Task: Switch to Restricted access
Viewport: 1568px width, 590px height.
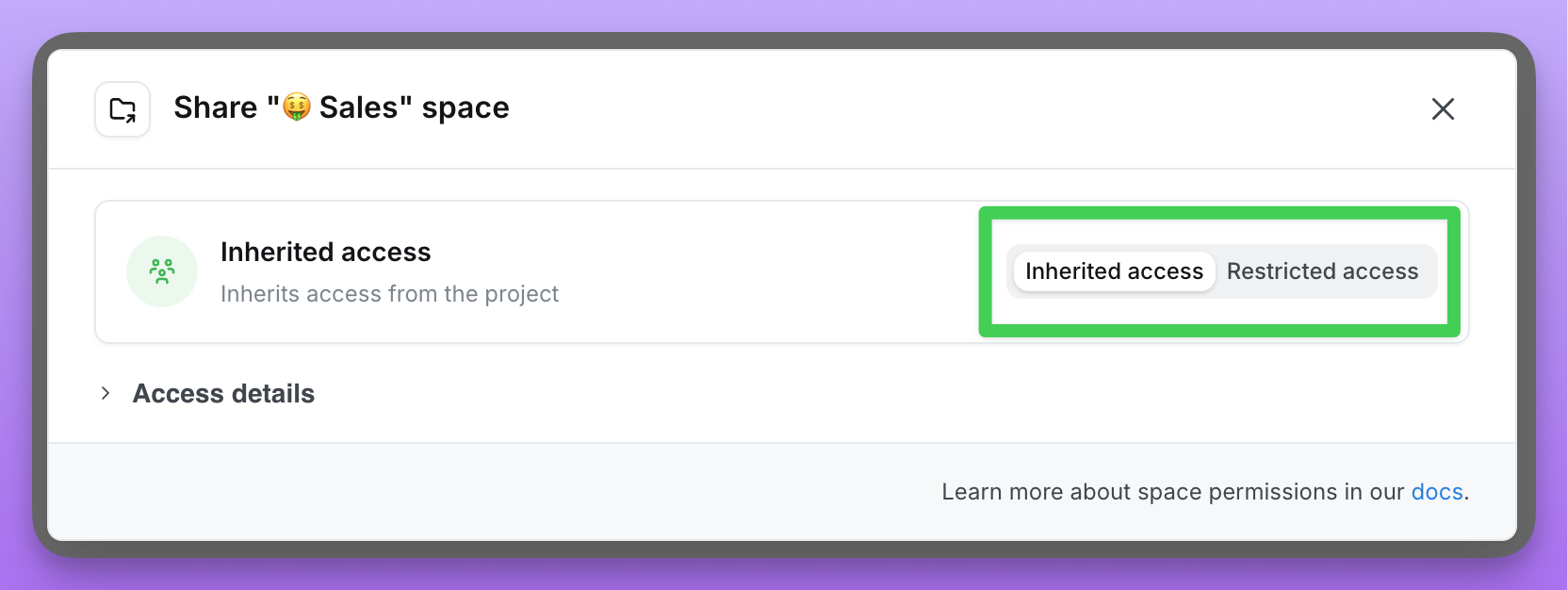Action: click(x=1322, y=271)
